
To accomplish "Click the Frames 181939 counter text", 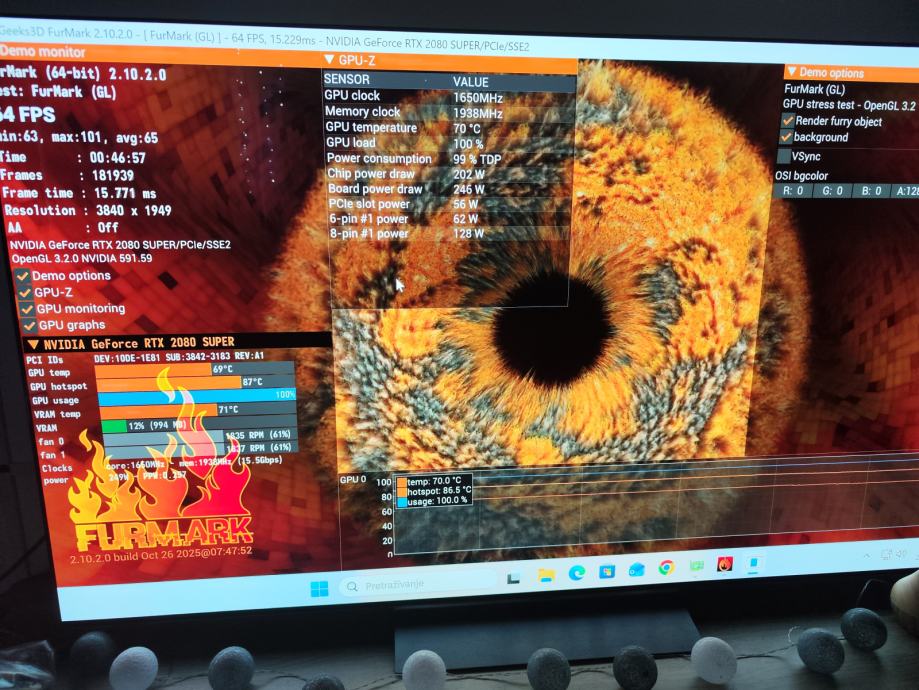I will (67, 175).
